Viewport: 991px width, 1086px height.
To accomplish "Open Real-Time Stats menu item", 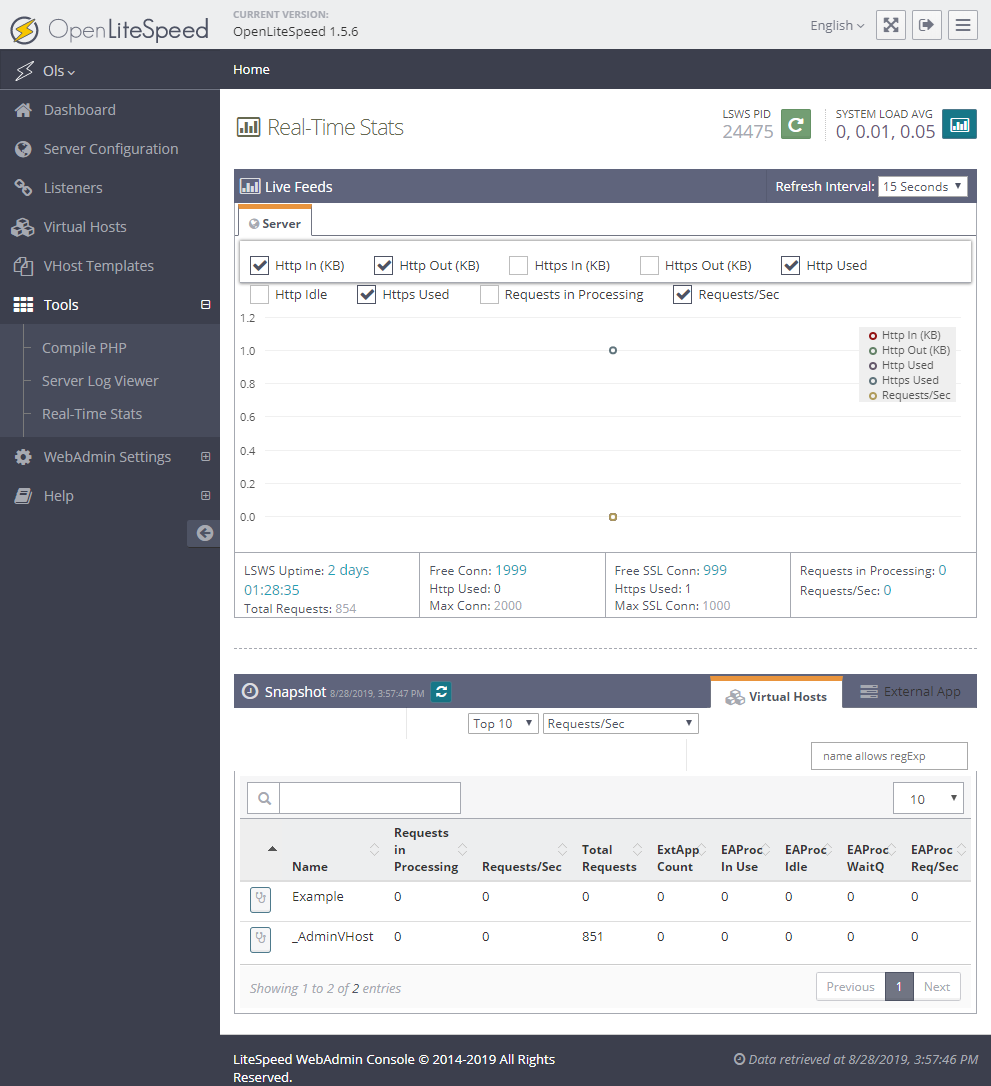I will click(x=92, y=414).
